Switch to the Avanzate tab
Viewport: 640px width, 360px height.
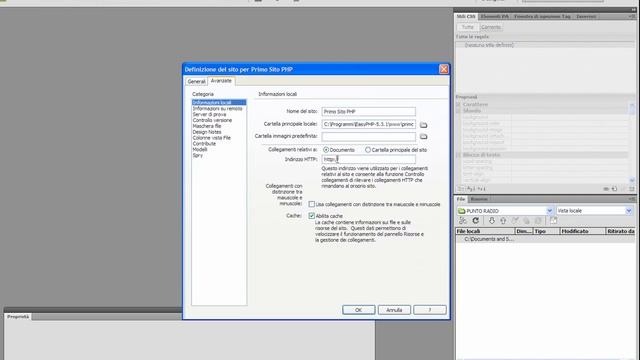pos(221,81)
